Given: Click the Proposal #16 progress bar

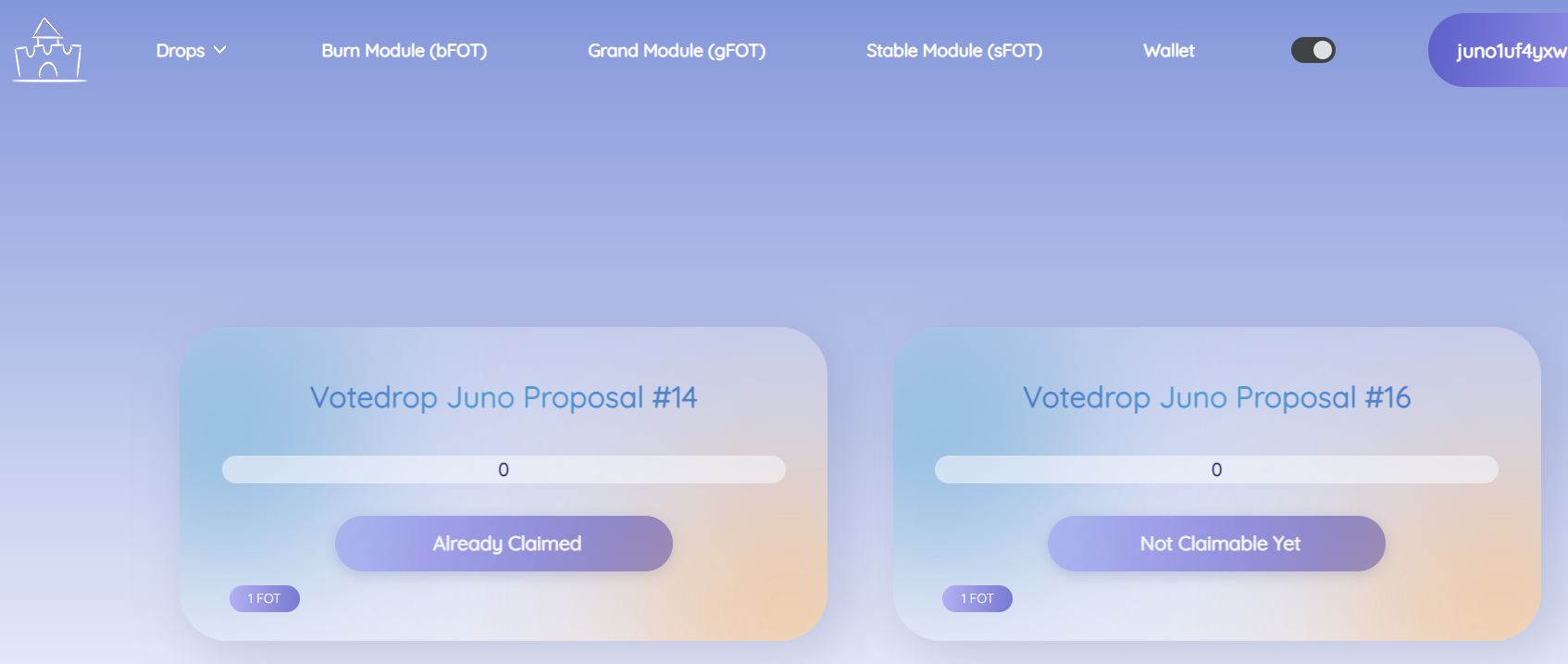Looking at the screenshot, I should tap(1216, 470).
